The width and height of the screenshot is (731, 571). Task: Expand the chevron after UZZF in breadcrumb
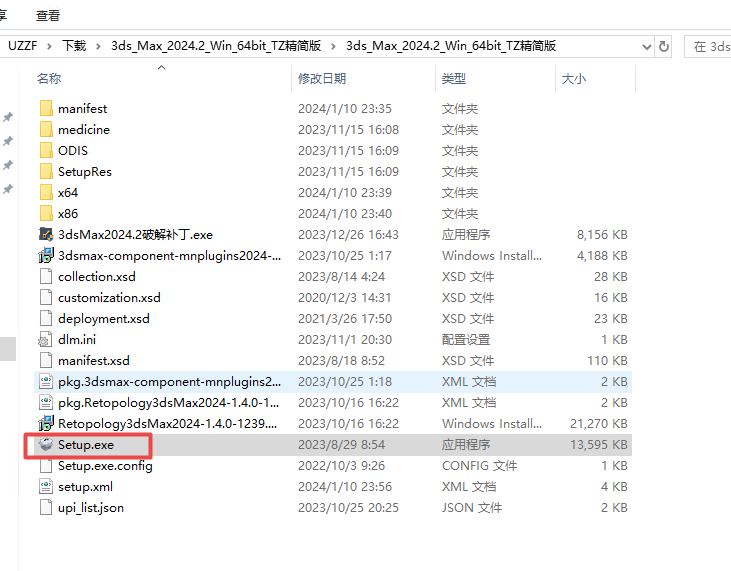pos(49,46)
